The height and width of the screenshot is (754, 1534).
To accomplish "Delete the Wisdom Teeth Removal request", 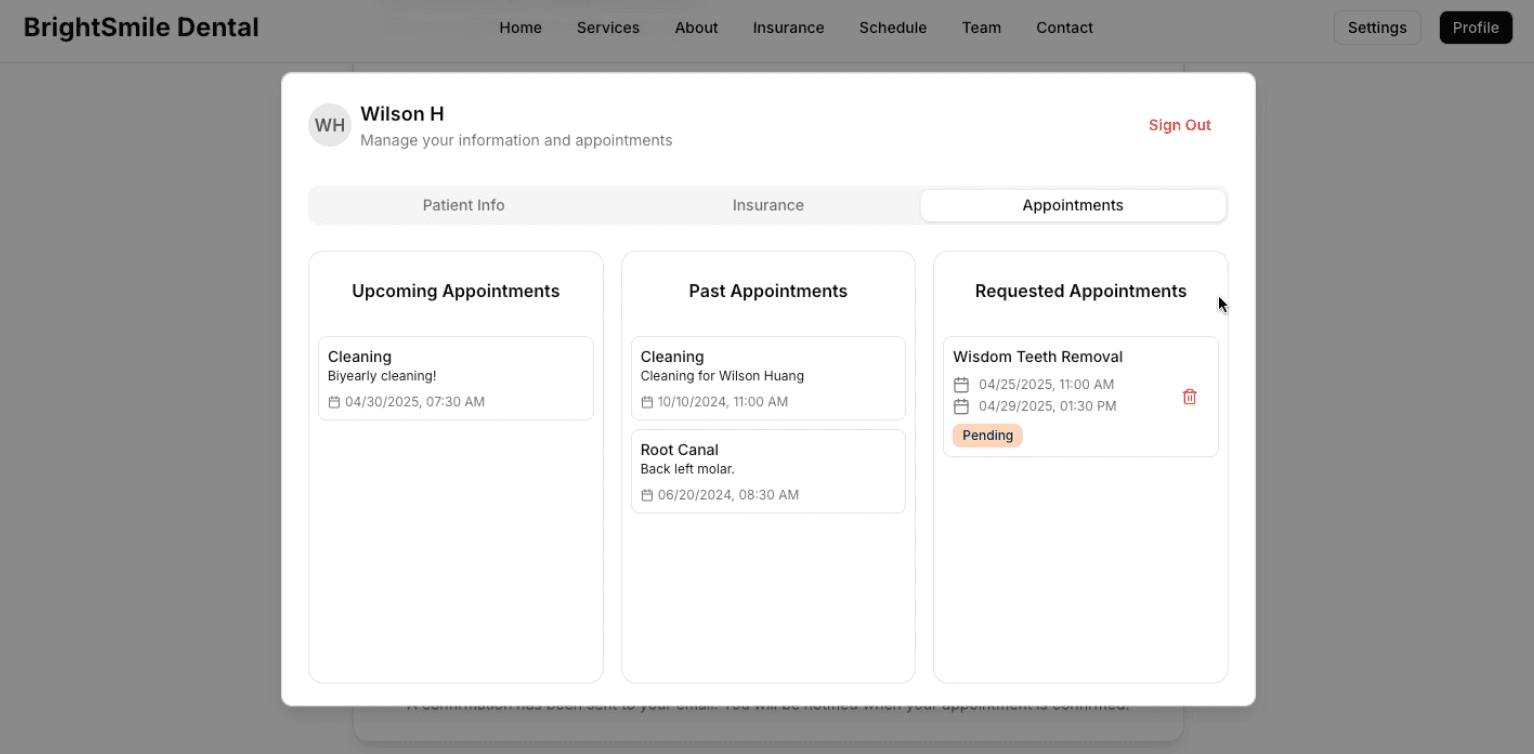I will [1189, 397].
